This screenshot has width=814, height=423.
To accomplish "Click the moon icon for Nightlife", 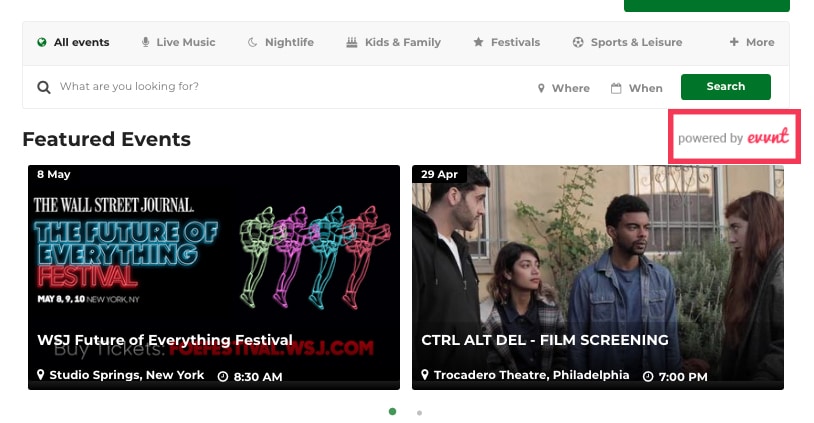I will pos(253,43).
